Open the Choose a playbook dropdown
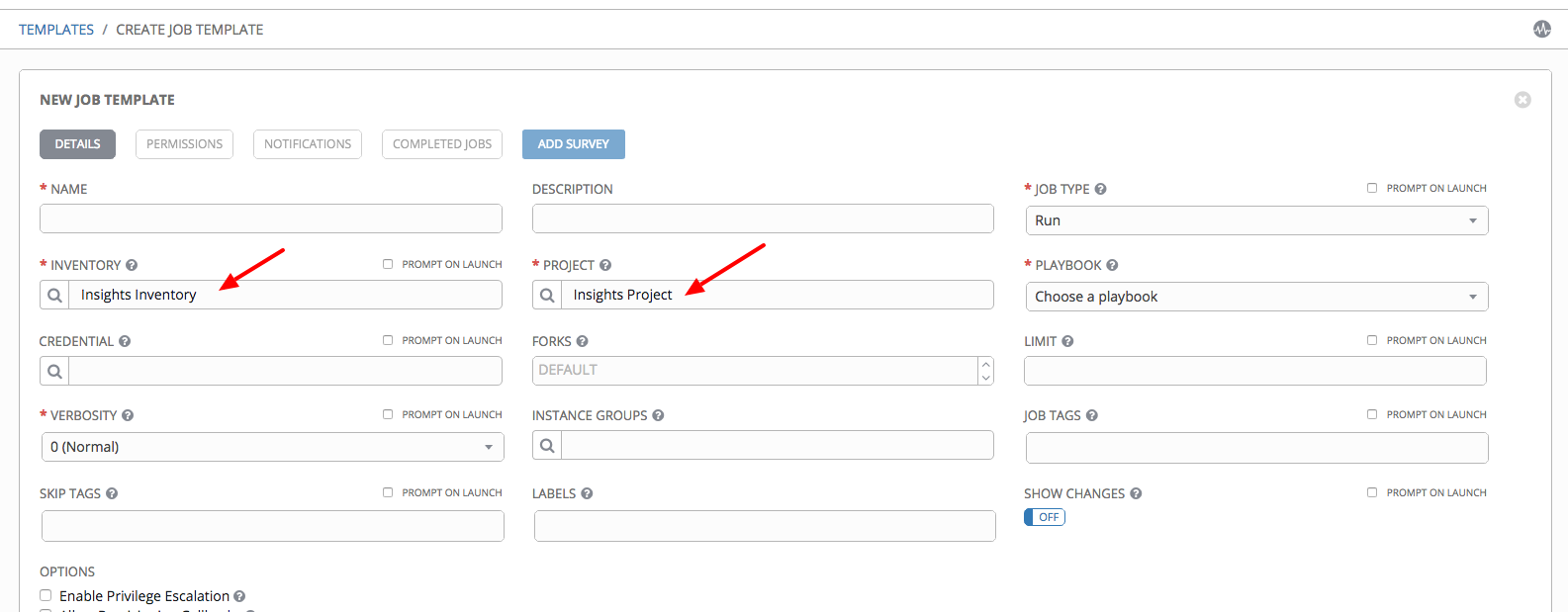1568x612 pixels. click(x=1256, y=297)
